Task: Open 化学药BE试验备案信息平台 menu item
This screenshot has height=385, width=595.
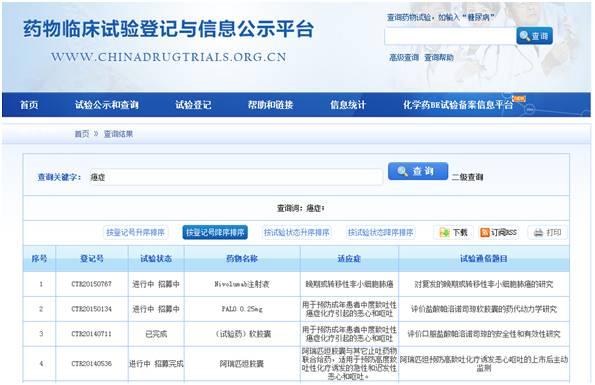Action: [x=458, y=105]
